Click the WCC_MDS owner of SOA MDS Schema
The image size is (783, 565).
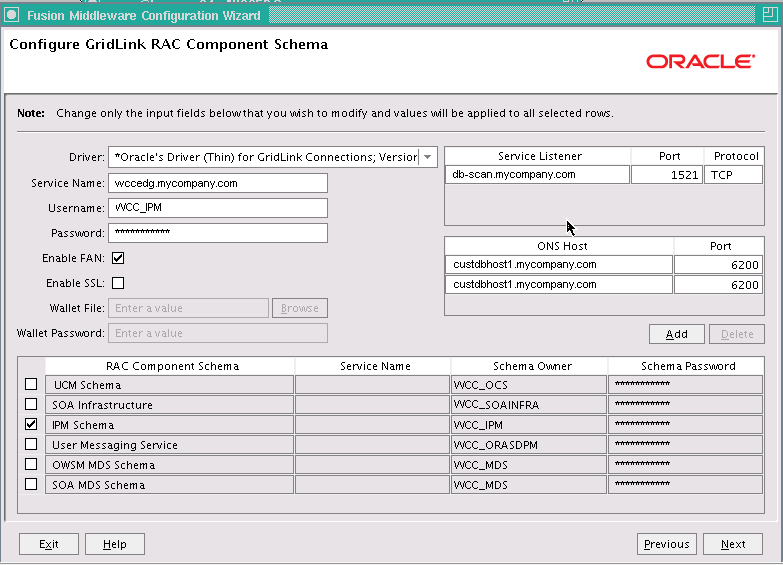coord(529,485)
